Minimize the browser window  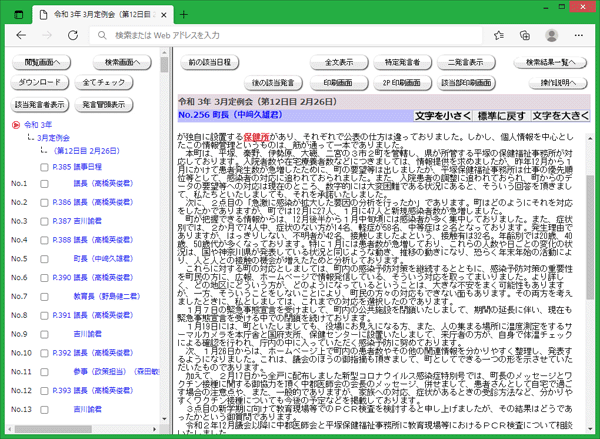click(x=546, y=7)
